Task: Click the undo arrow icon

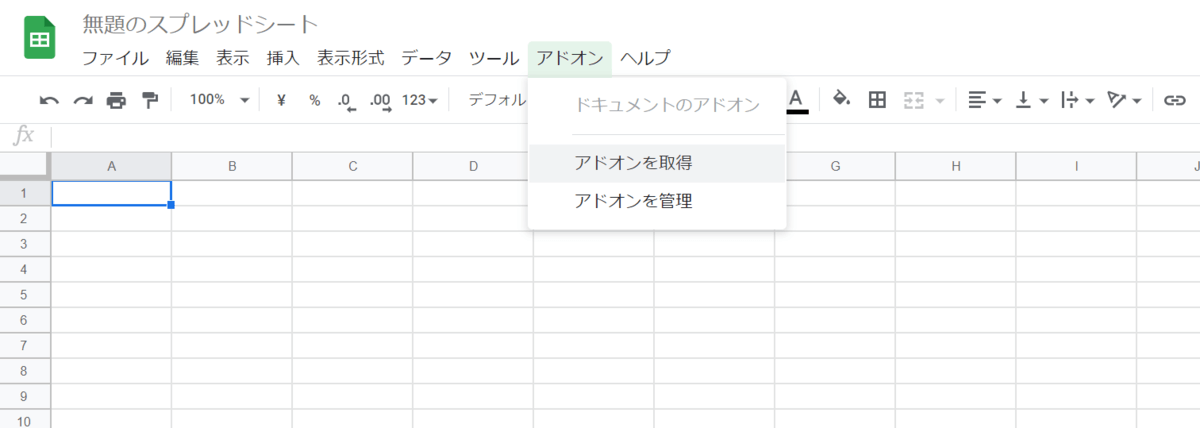Action: point(49,100)
